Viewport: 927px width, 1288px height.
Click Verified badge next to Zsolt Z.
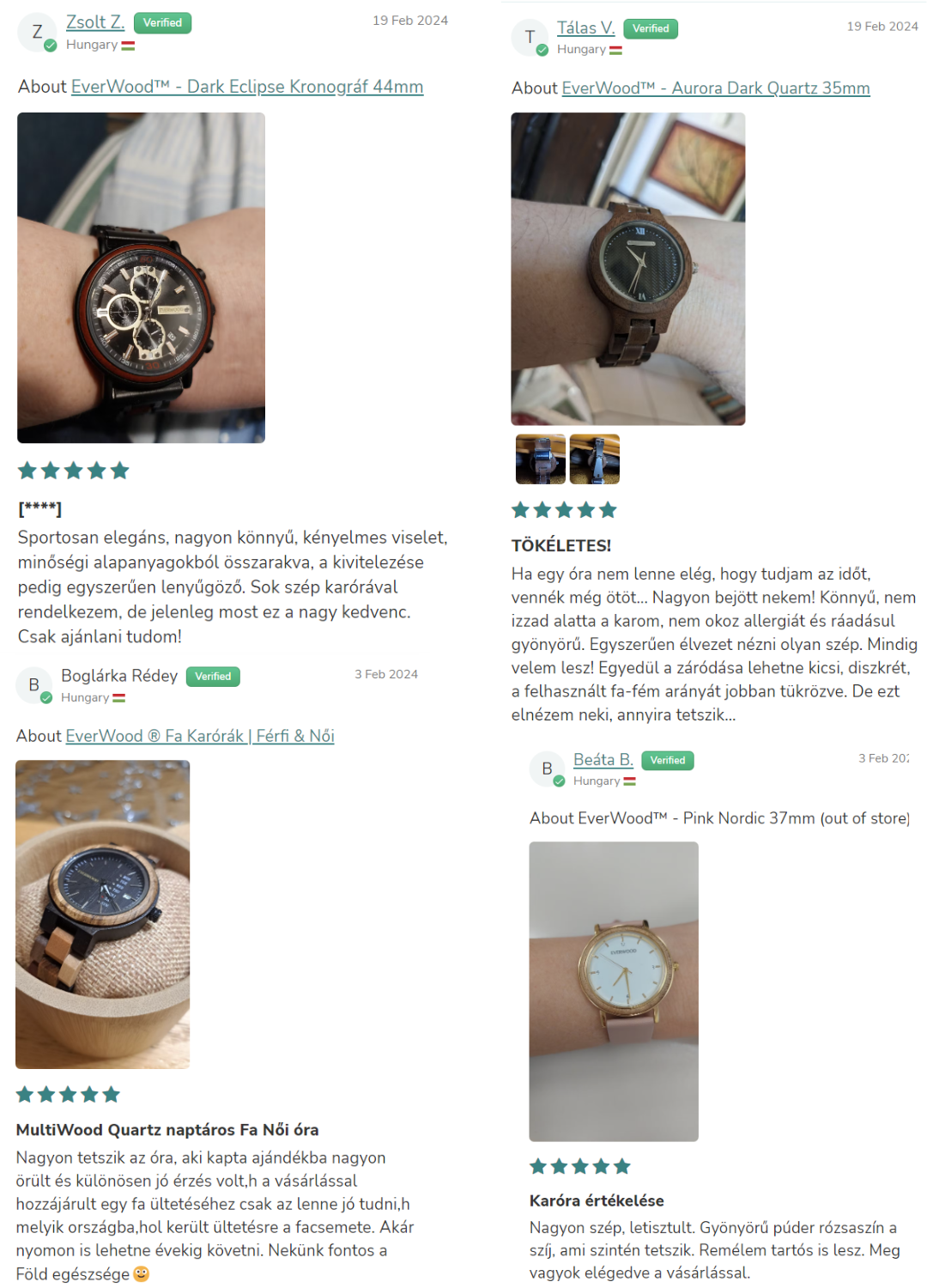tap(162, 23)
